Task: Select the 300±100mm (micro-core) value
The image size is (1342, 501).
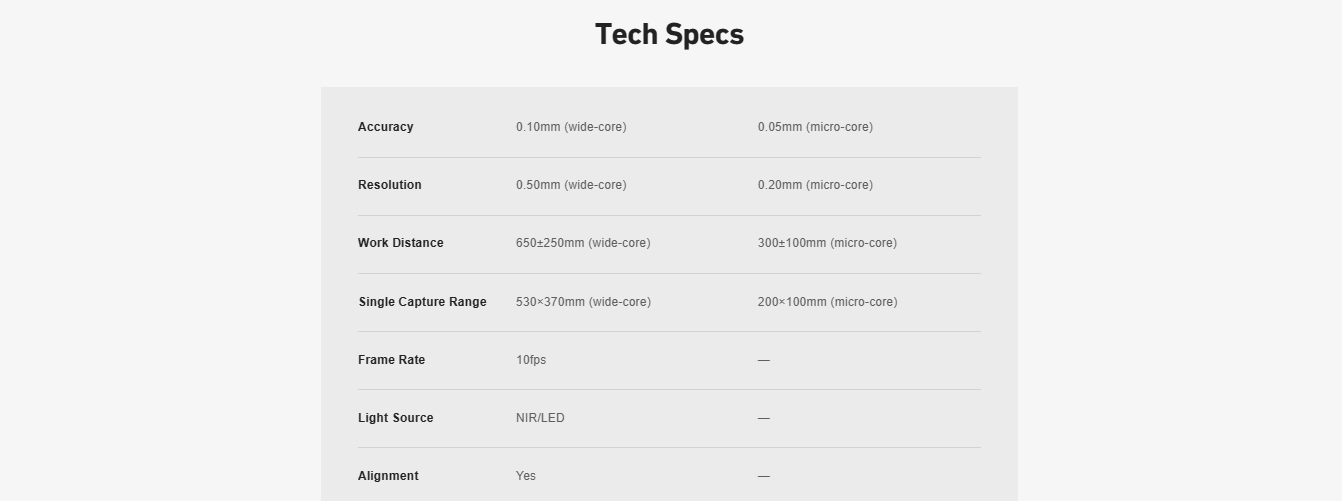Action: click(x=827, y=243)
